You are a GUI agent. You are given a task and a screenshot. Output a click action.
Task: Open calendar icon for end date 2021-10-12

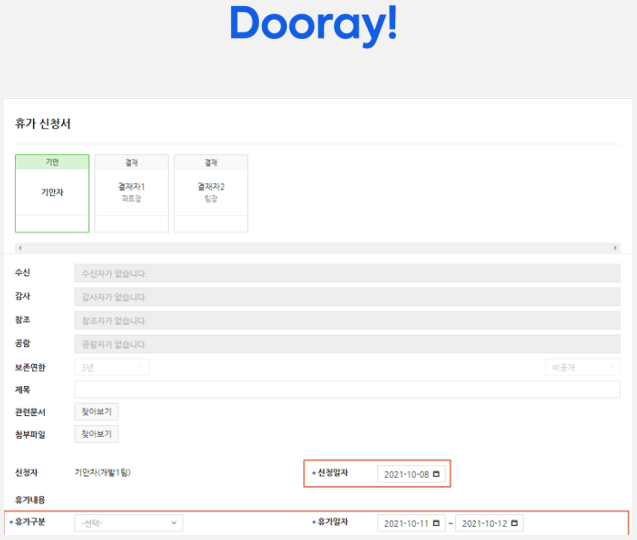(x=514, y=523)
